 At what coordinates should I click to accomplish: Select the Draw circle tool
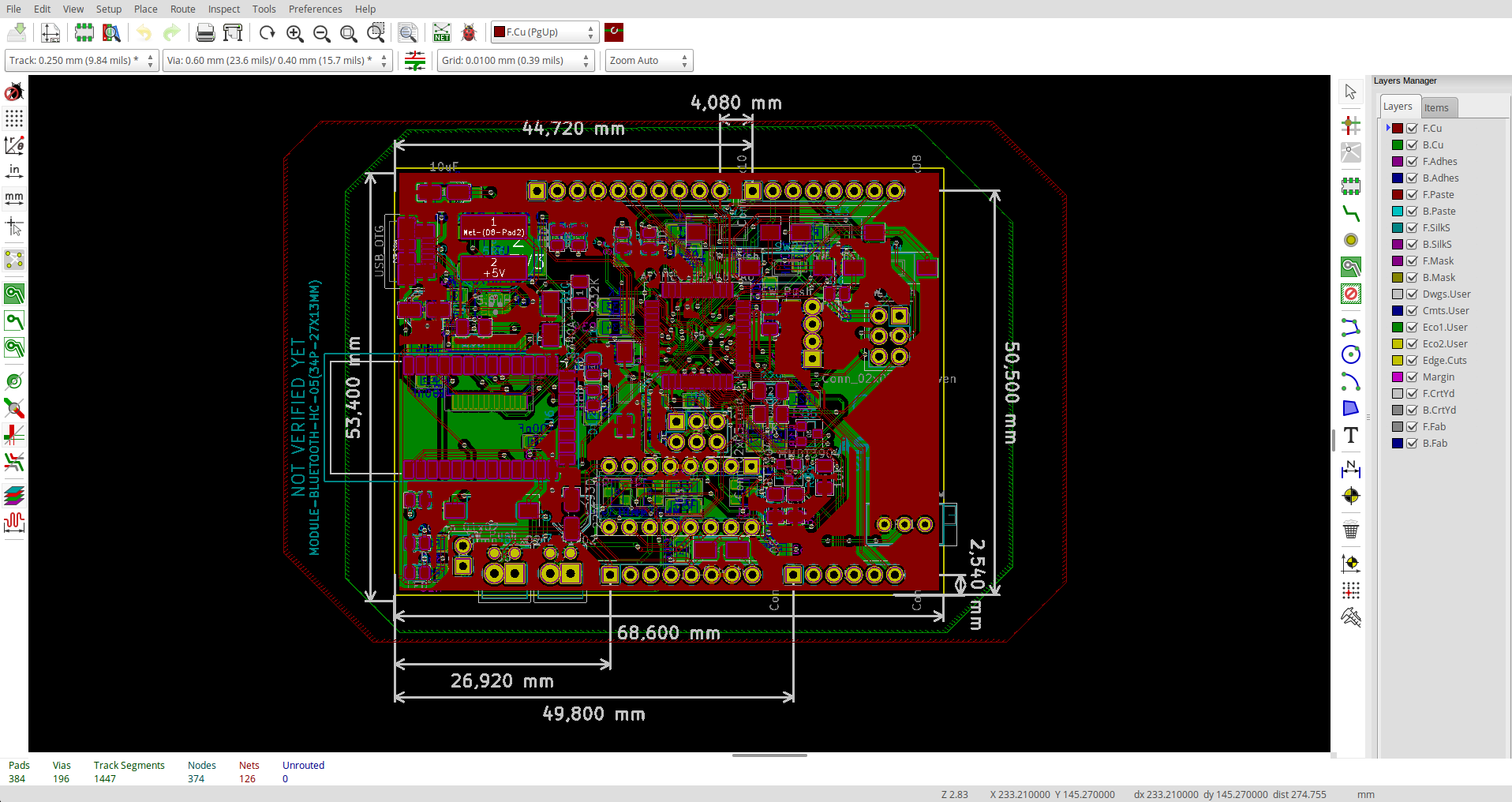(x=1351, y=354)
